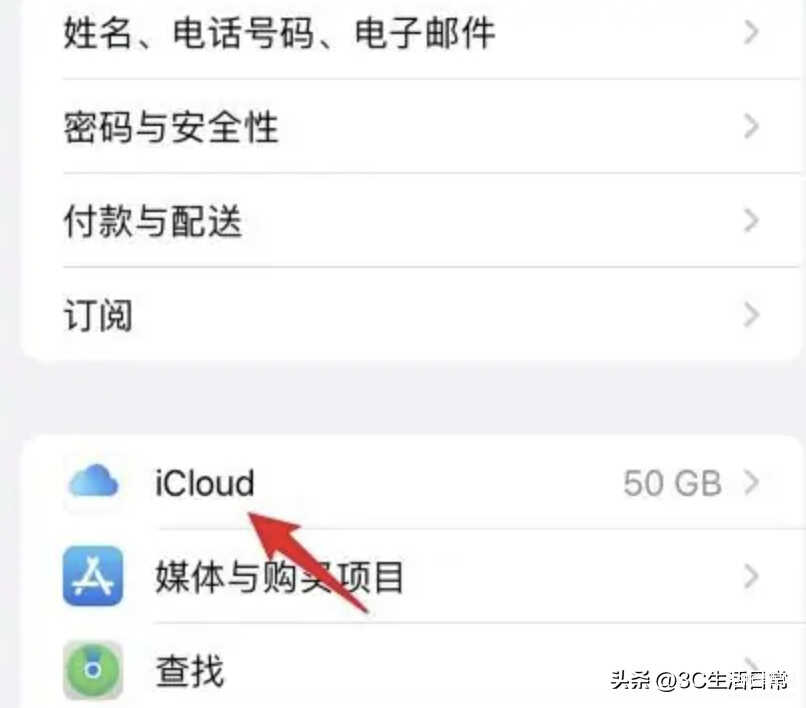Screen dimensions: 806x708
Task: Tap the App Store icon beside 媒体与购买项目
Action: click(93, 576)
